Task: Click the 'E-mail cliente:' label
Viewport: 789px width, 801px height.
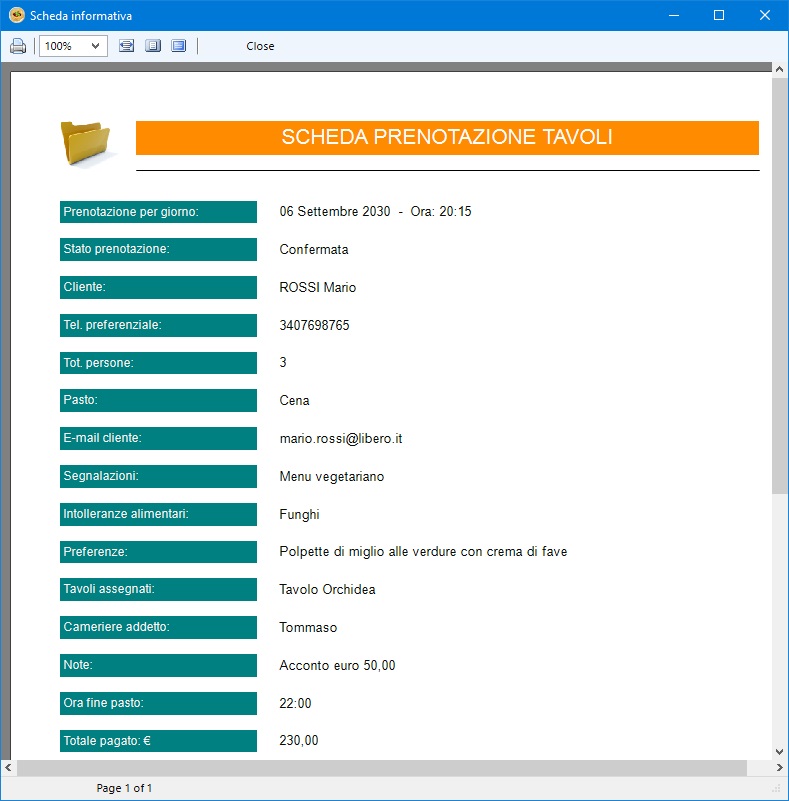Action: pyautogui.click(x=158, y=438)
